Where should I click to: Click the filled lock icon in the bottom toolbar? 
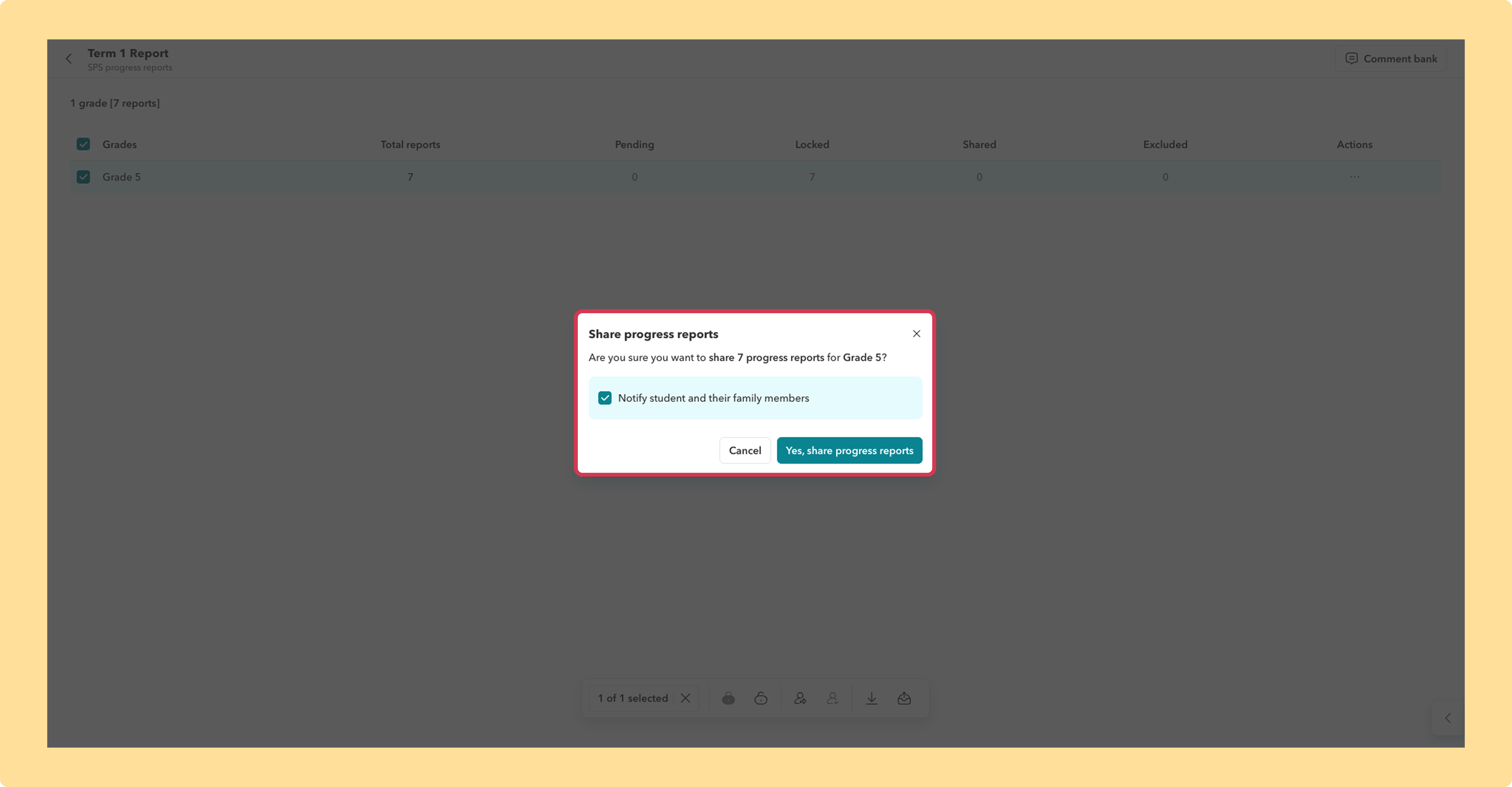click(728, 698)
